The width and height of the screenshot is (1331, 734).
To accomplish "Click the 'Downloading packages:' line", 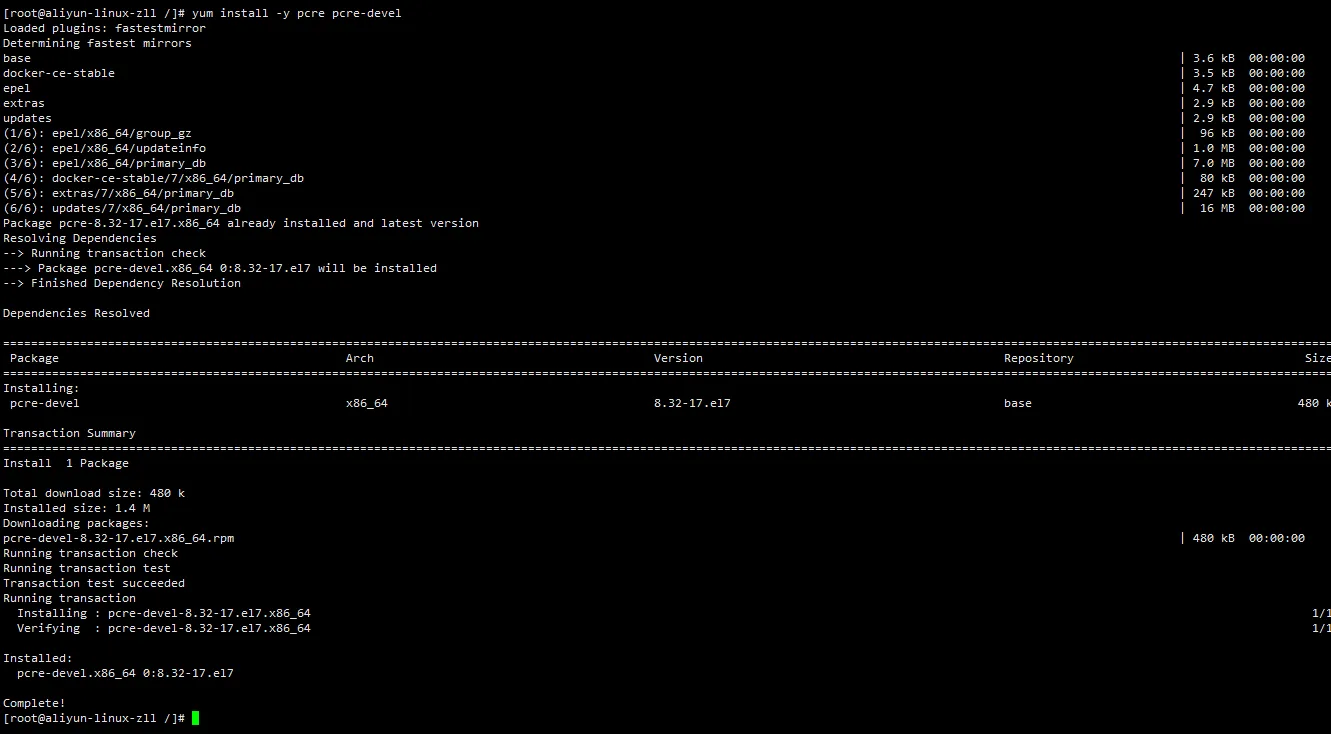I will pos(76,523).
